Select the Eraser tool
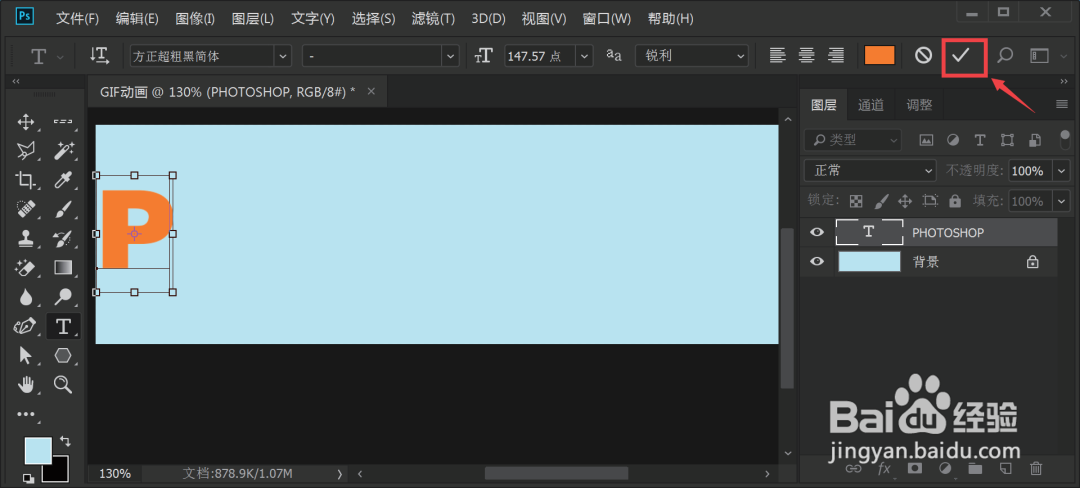The image size is (1080, 488). 25,267
